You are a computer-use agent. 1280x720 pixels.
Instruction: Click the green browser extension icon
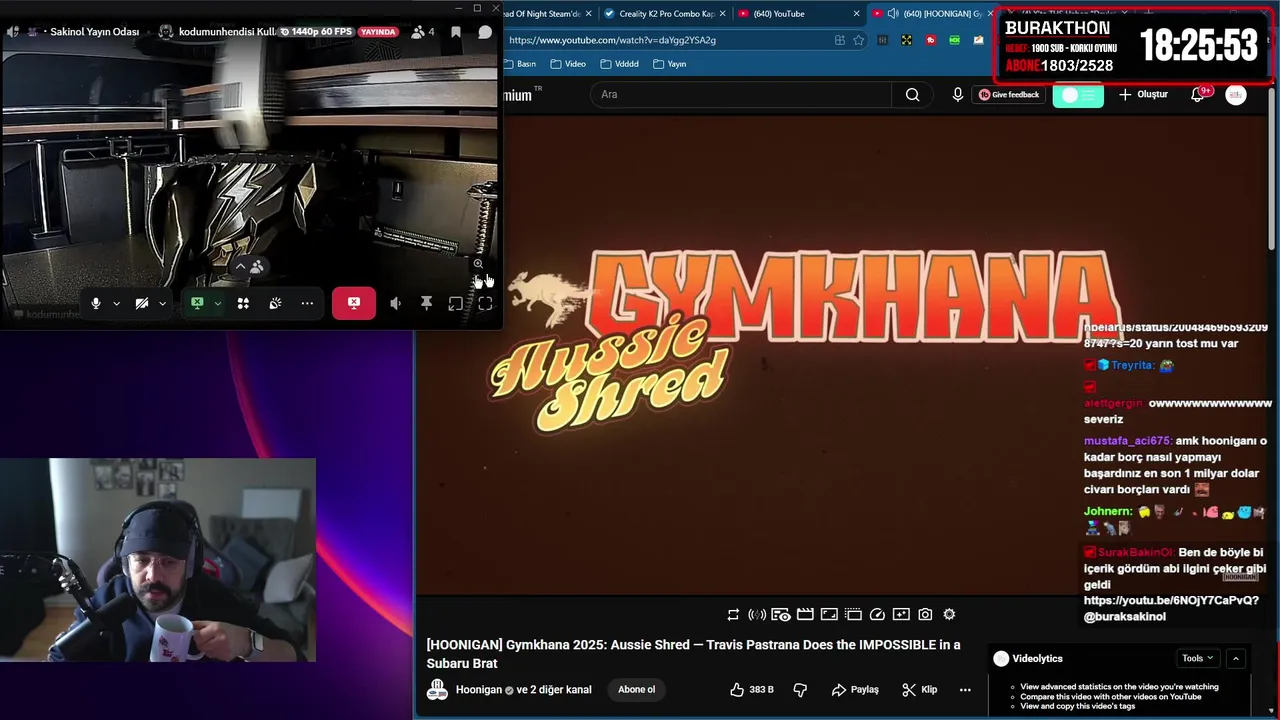955,40
